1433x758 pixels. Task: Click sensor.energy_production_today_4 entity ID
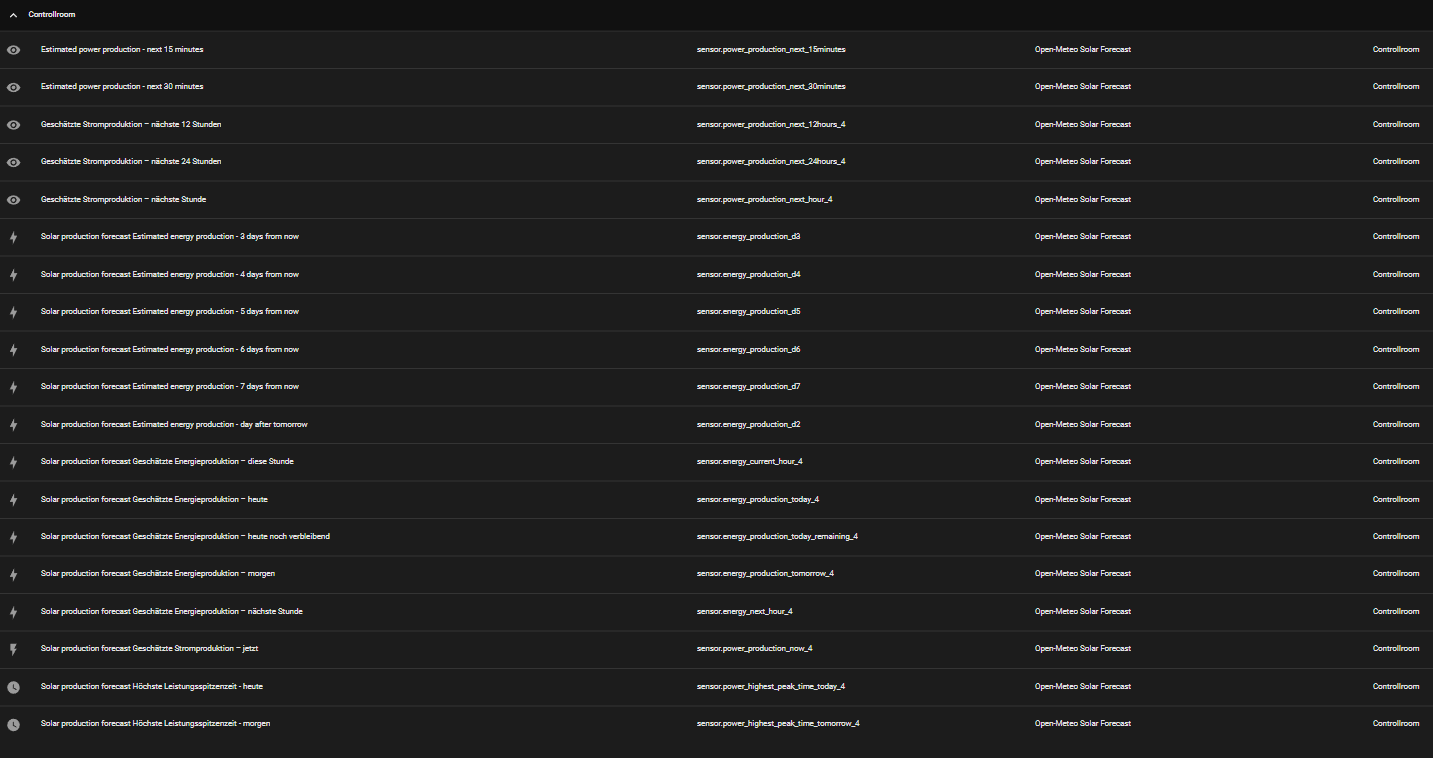coord(758,499)
